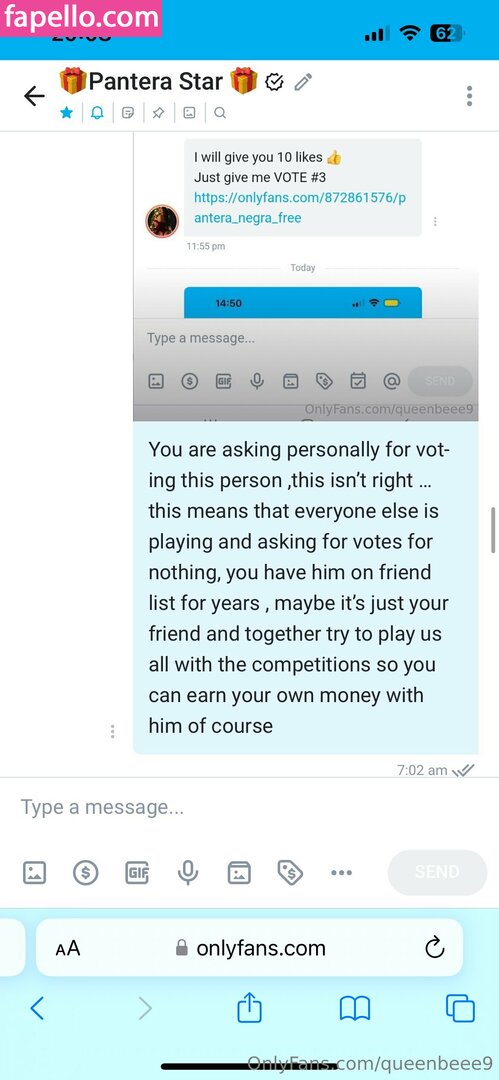Expand more composer tools ellipsis

pos(341,873)
